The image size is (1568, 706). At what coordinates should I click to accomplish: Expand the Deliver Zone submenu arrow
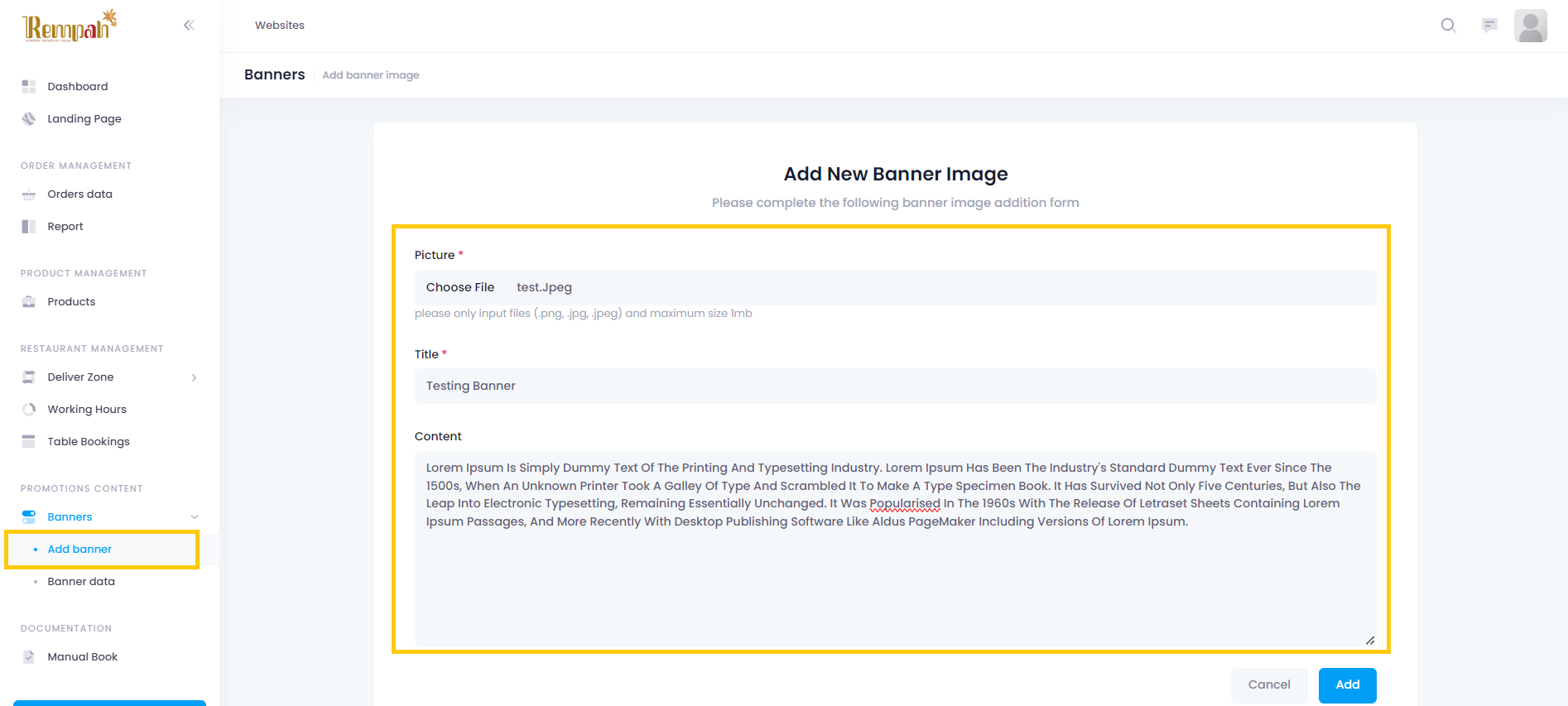[x=194, y=377]
